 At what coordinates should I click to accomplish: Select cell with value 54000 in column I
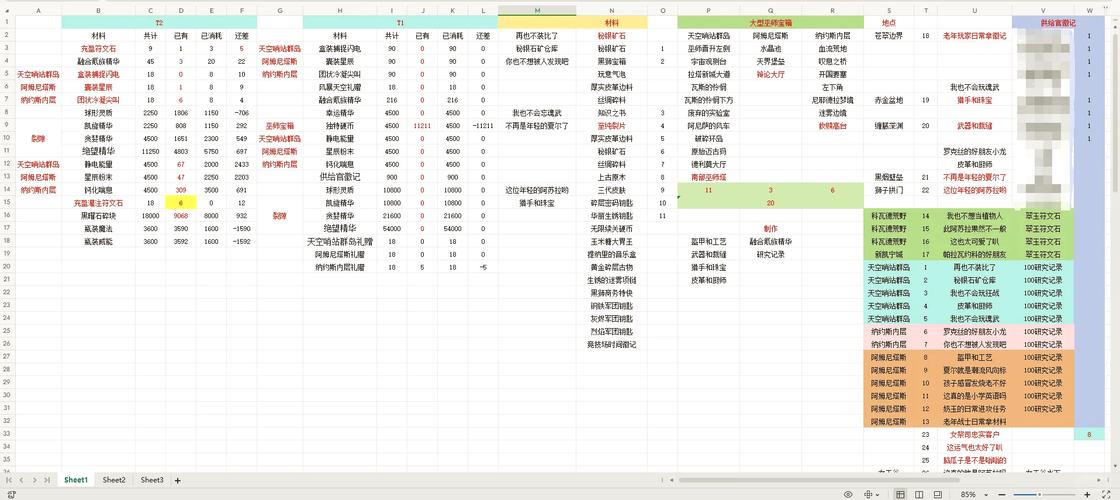pos(392,229)
